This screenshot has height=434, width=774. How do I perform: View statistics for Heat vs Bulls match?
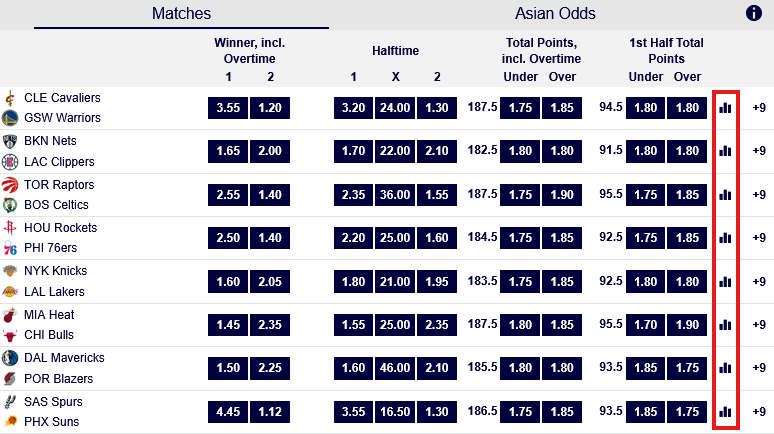(726, 324)
